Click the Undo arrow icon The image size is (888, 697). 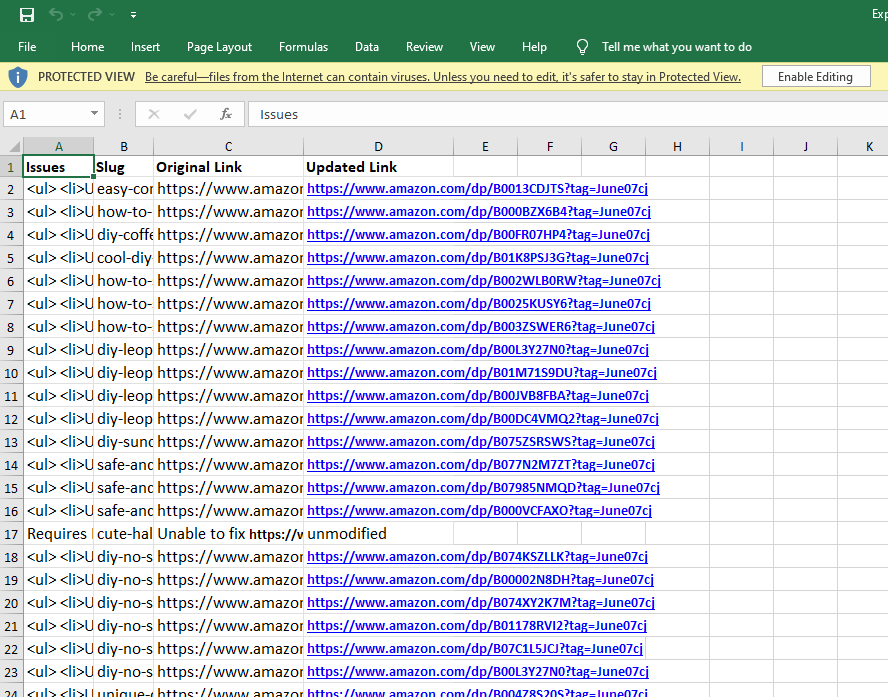point(56,14)
